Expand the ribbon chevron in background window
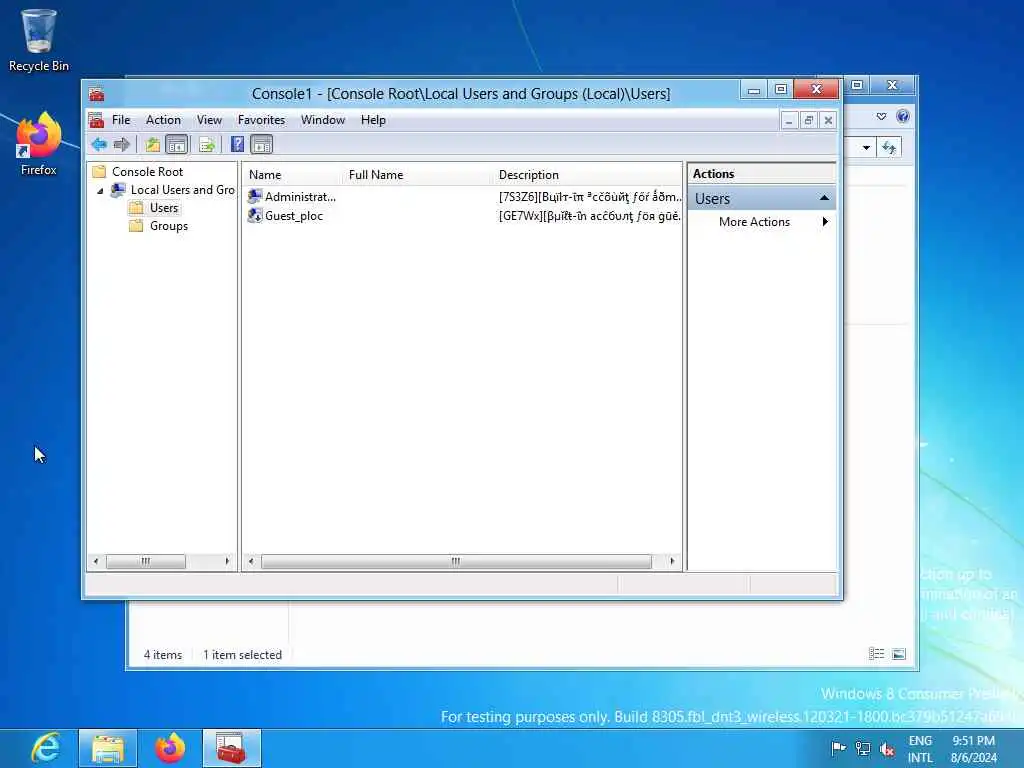This screenshot has height=768, width=1024. (881, 116)
